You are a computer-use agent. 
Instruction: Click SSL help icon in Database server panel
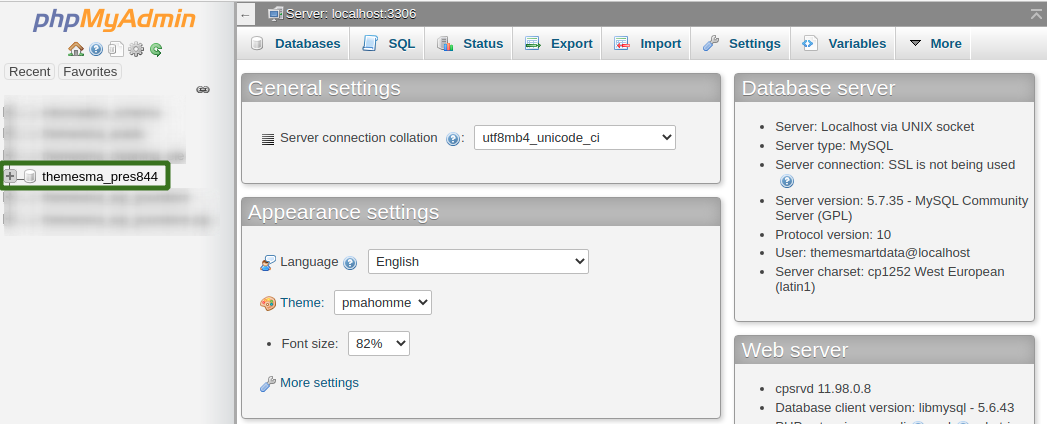coord(787,182)
